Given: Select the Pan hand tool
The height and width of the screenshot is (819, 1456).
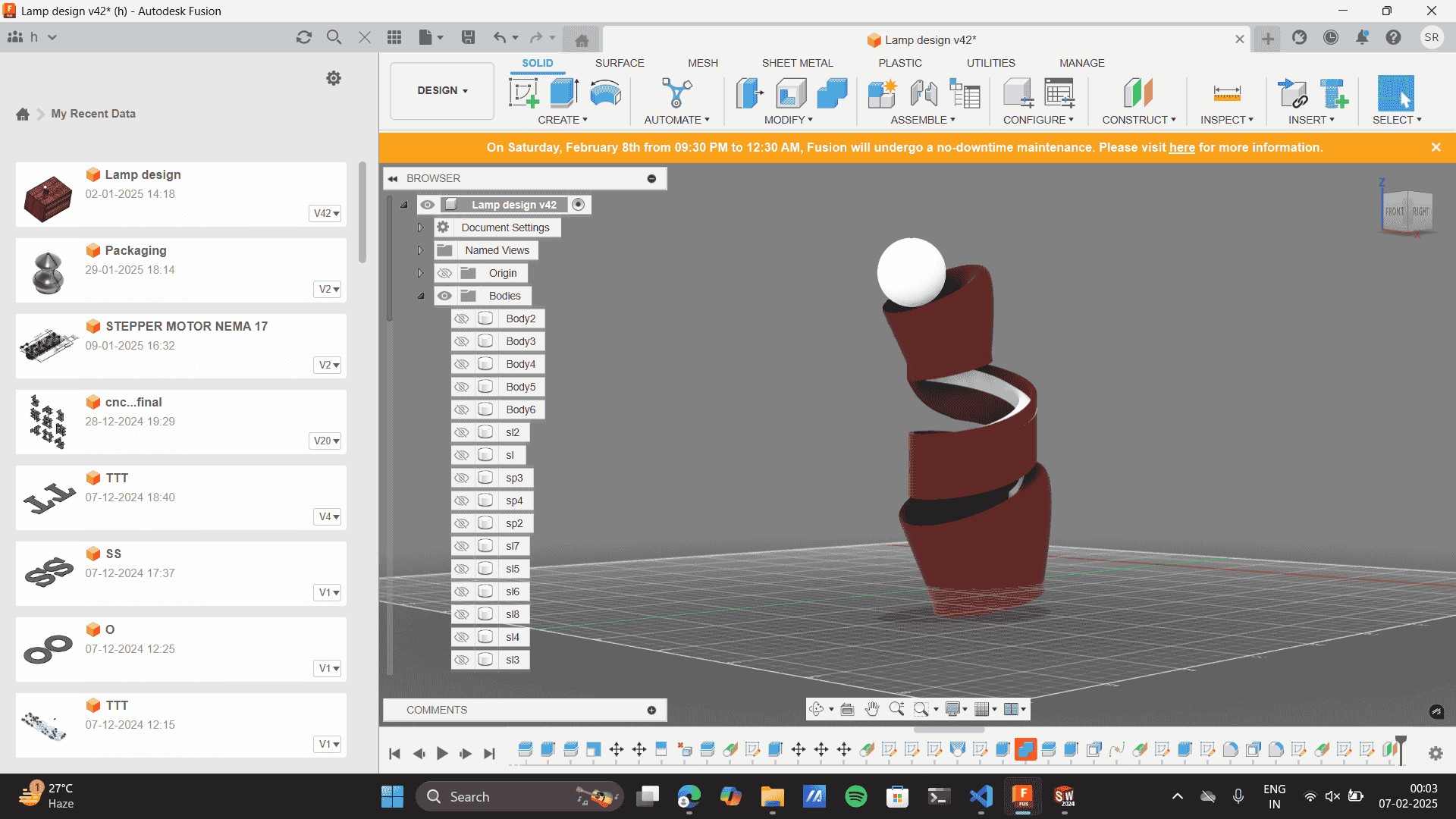Looking at the screenshot, I should pos(872,709).
